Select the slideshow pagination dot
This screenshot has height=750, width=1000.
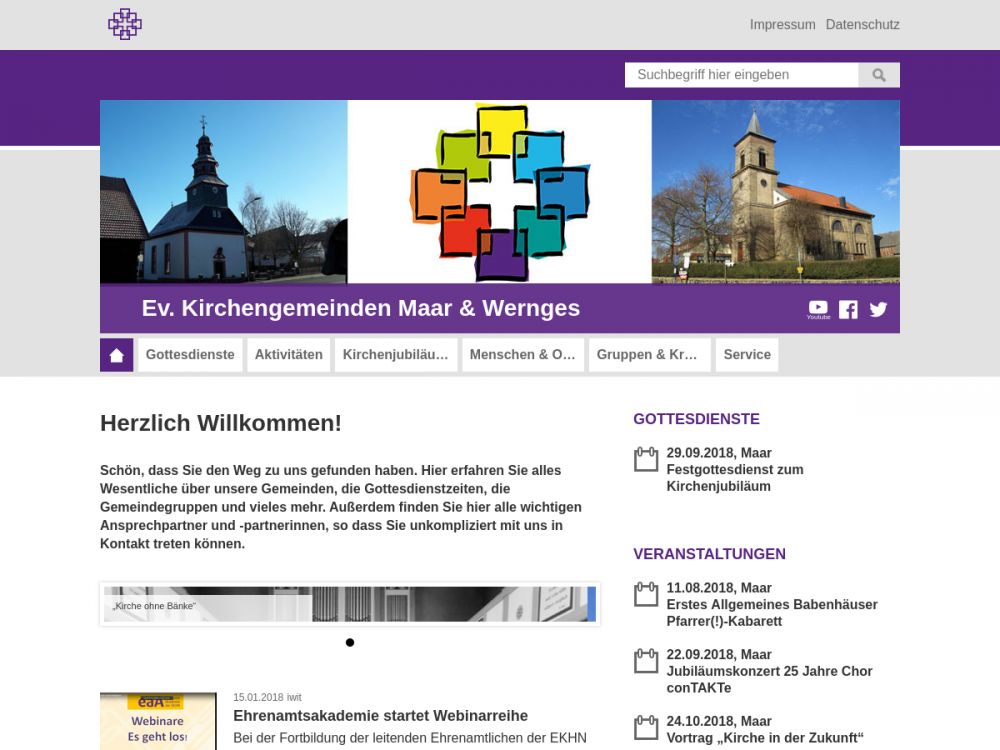coord(350,642)
